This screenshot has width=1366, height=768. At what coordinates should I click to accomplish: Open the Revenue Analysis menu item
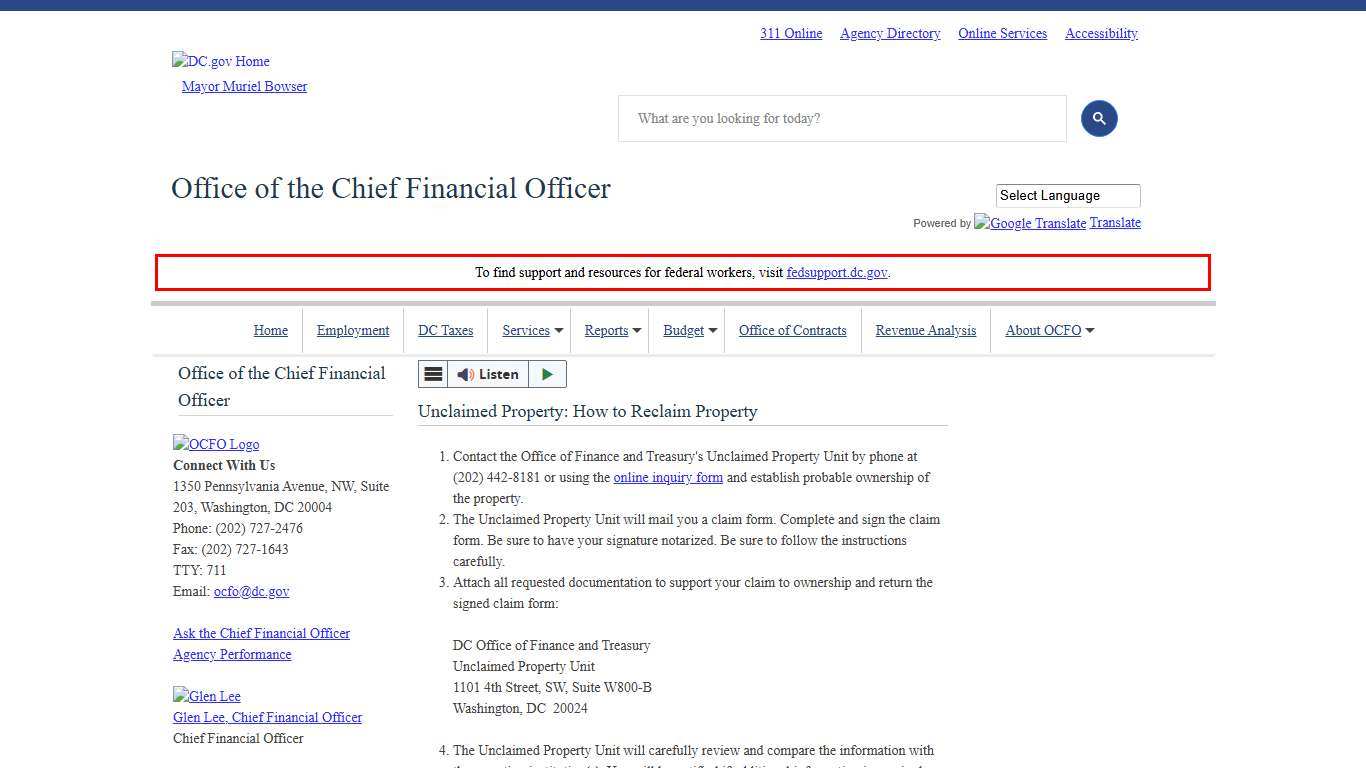click(x=925, y=331)
